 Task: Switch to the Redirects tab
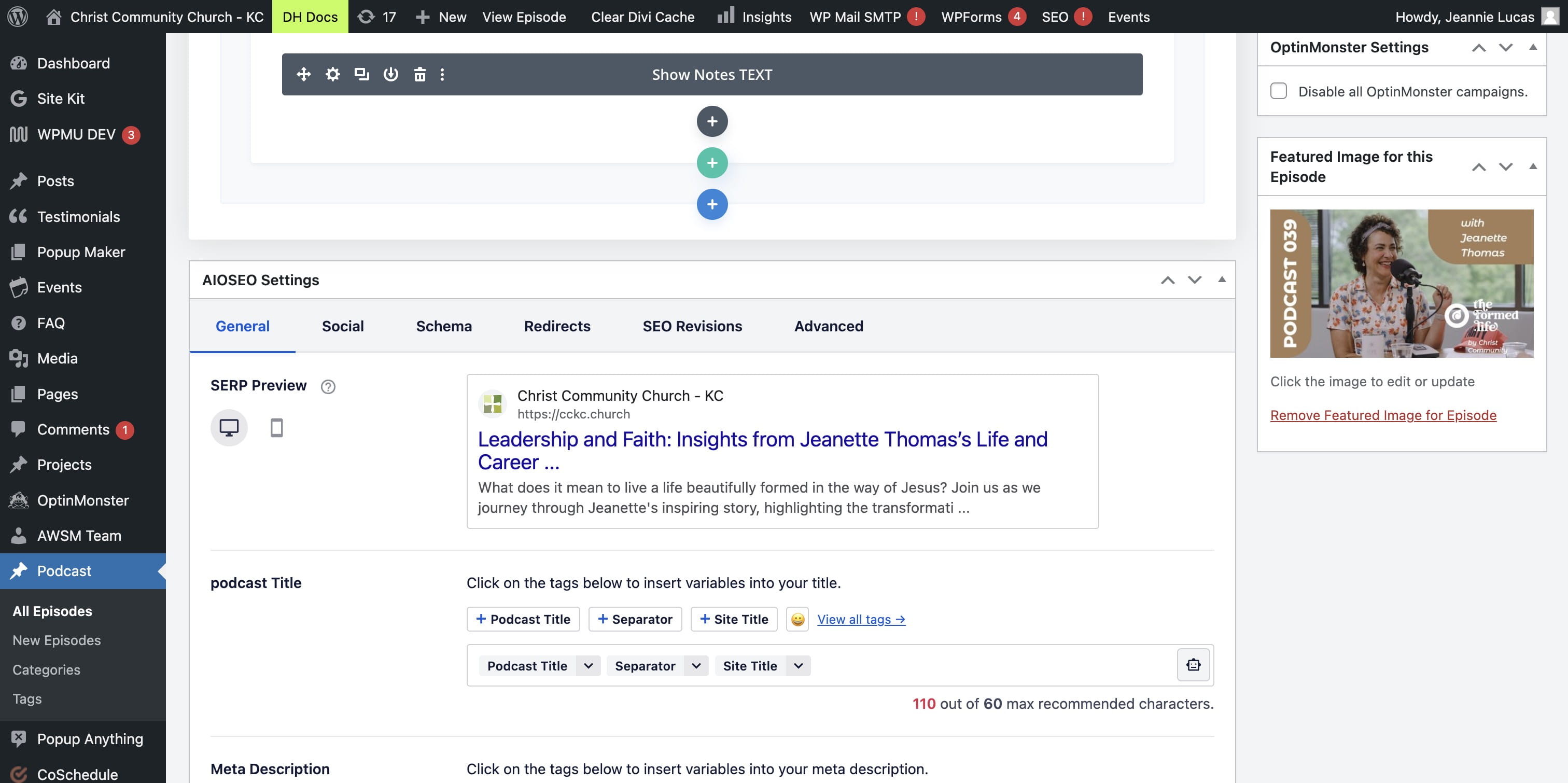[557, 326]
